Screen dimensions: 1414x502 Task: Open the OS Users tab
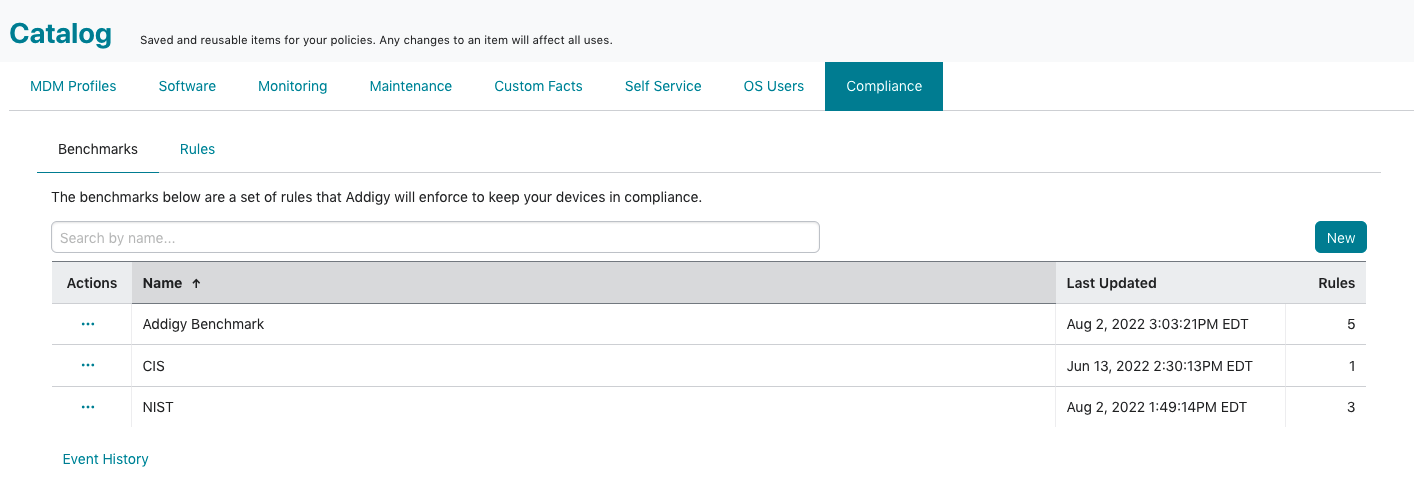pos(774,86)
